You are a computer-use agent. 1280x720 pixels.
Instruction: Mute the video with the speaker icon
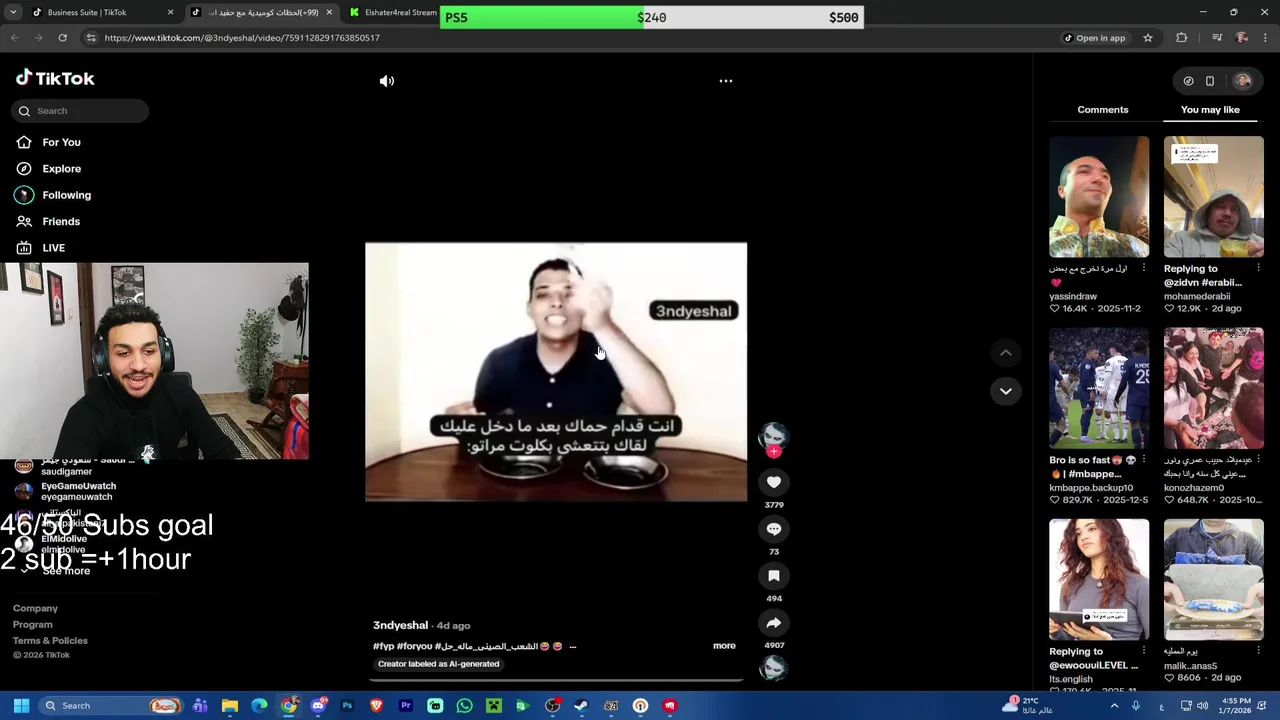tap(387, 81)
